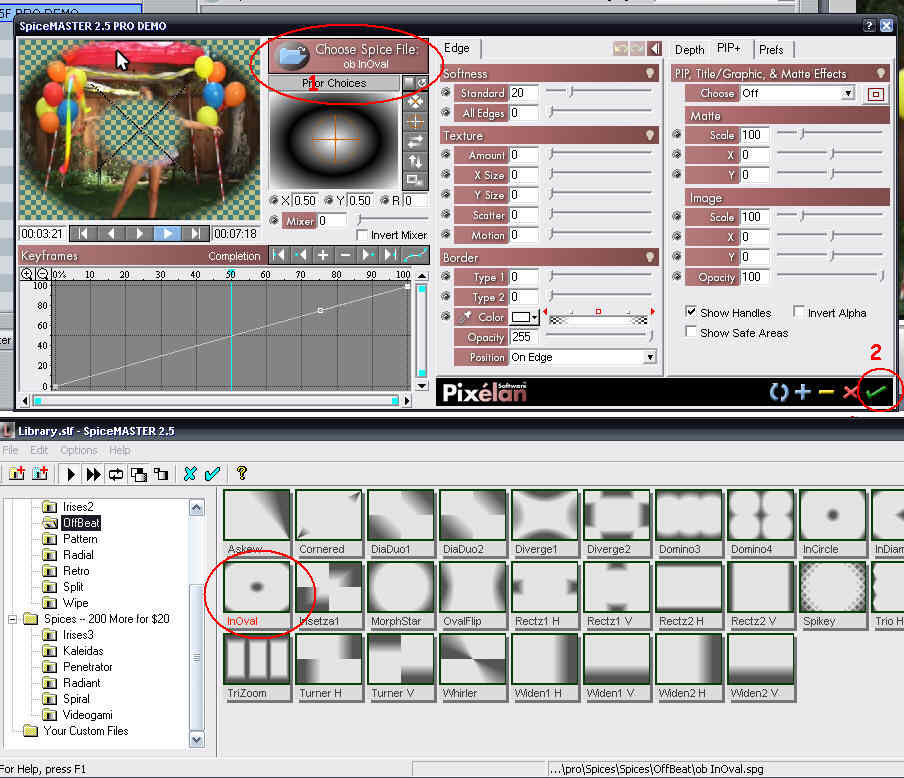Click the orange crosshair center icon
904x778 pixels.
(415, 122)
